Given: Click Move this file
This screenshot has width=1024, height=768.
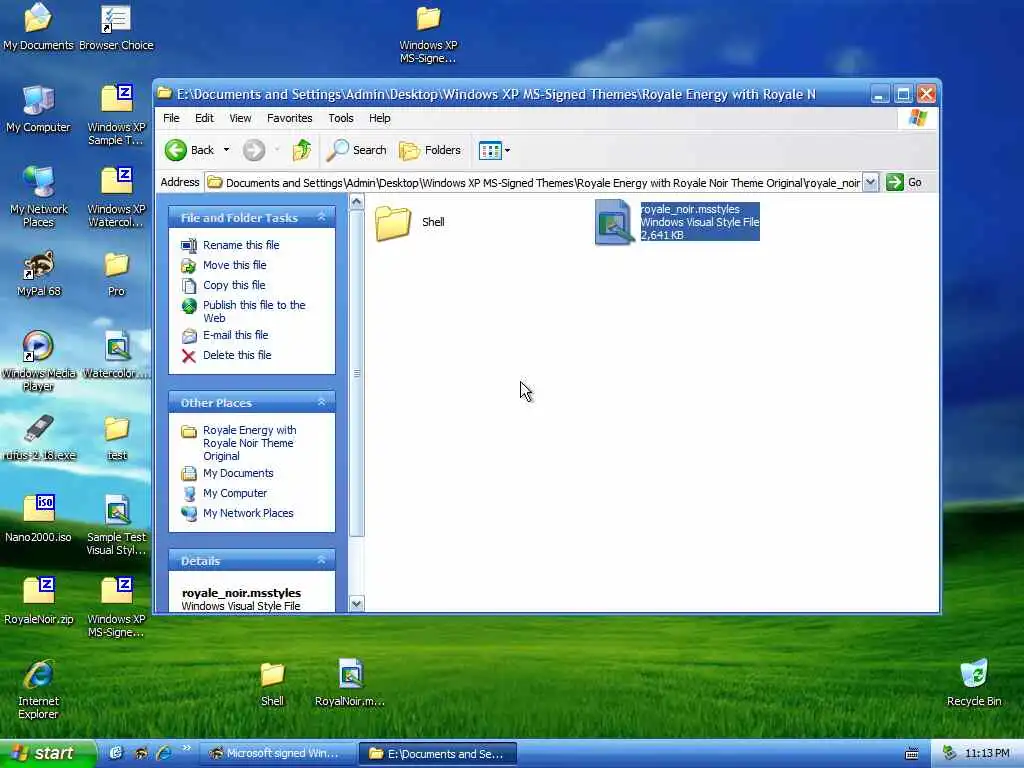Looking at the screenshot, I should (234, 265).
